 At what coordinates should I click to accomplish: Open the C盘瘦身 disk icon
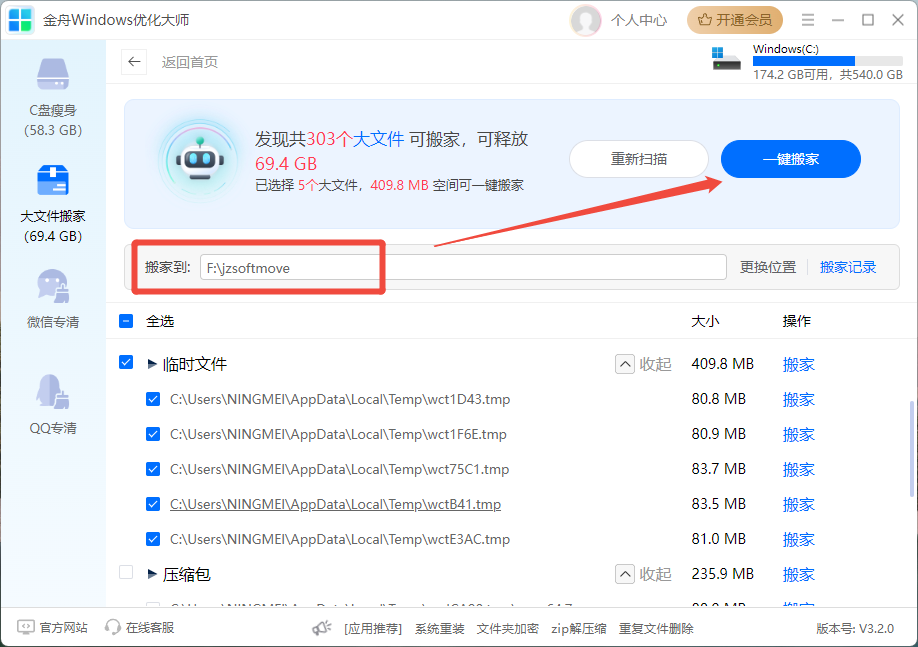pos(53,74)
